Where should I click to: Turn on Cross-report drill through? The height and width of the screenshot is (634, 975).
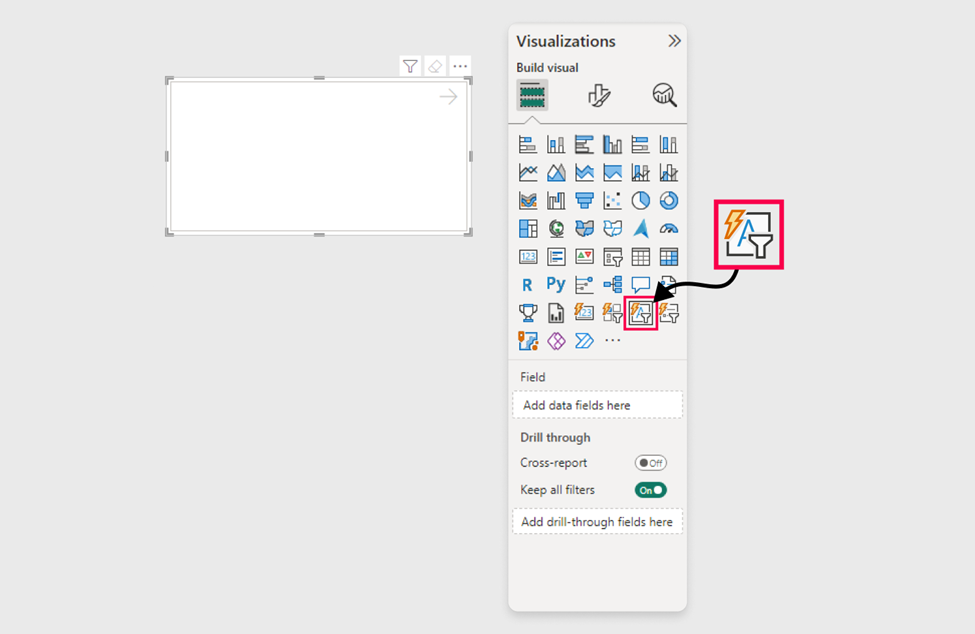pos(650,463)
